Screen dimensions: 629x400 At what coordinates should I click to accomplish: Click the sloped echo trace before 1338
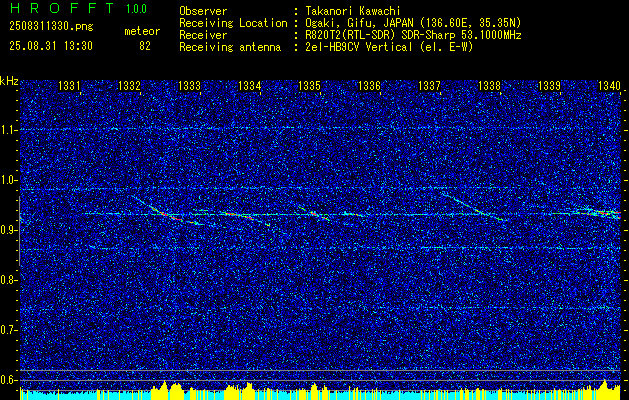473,207
